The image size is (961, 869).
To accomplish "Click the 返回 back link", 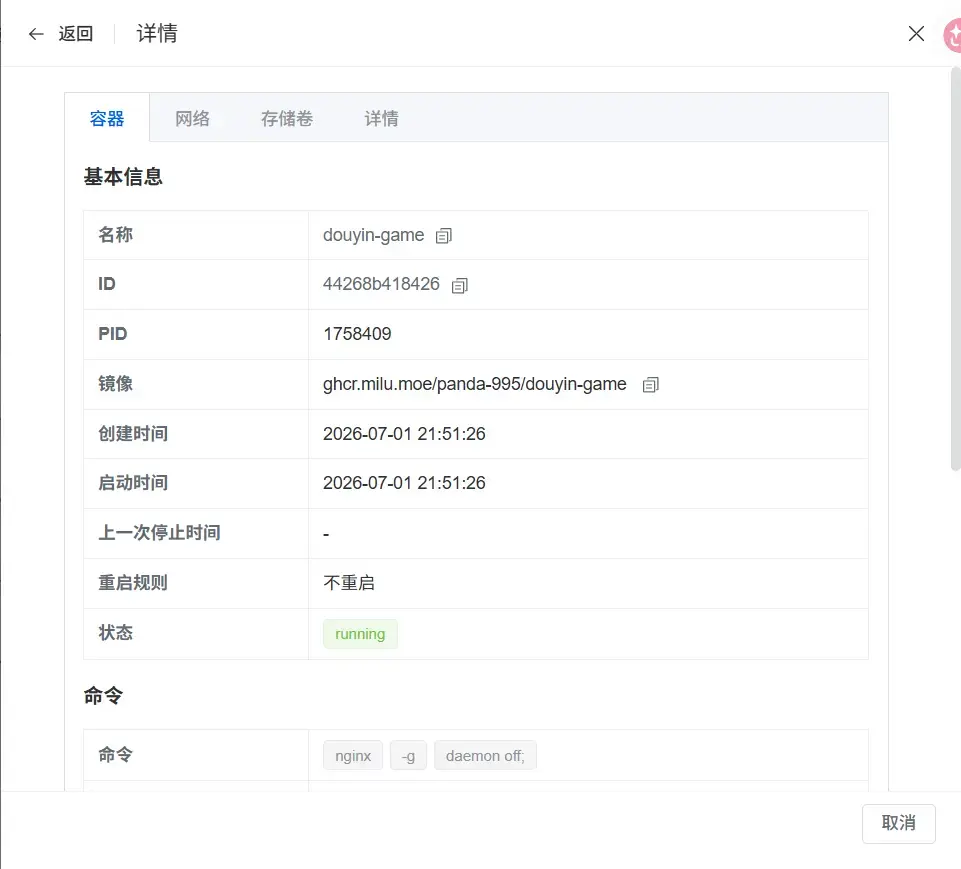I will [x=75, y=34].
